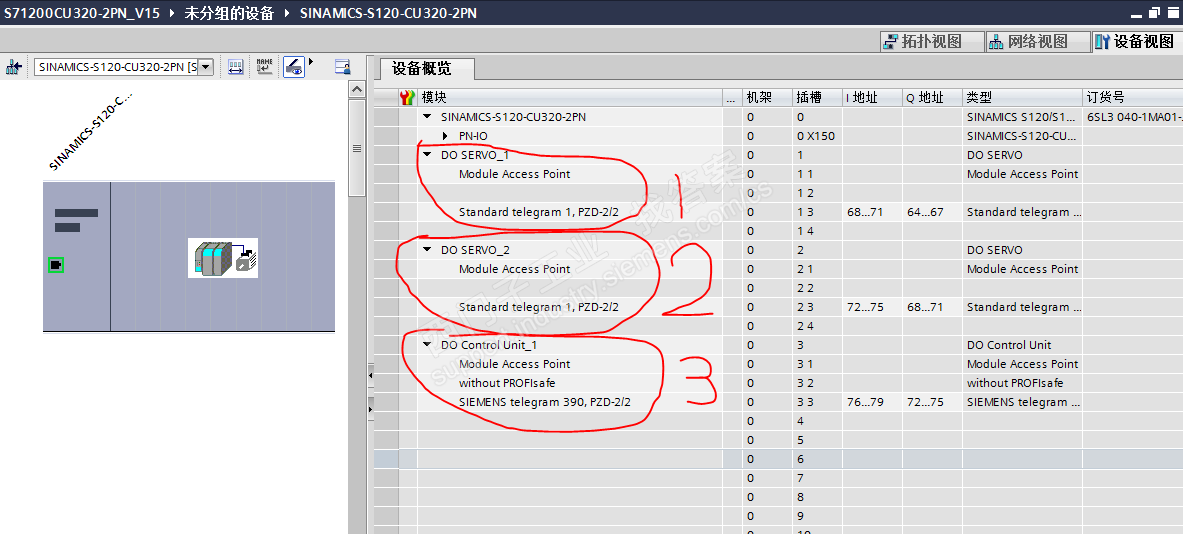
Task: Click the 订货号 column header
Action: pyautogui.click(x=1132, y=97)
